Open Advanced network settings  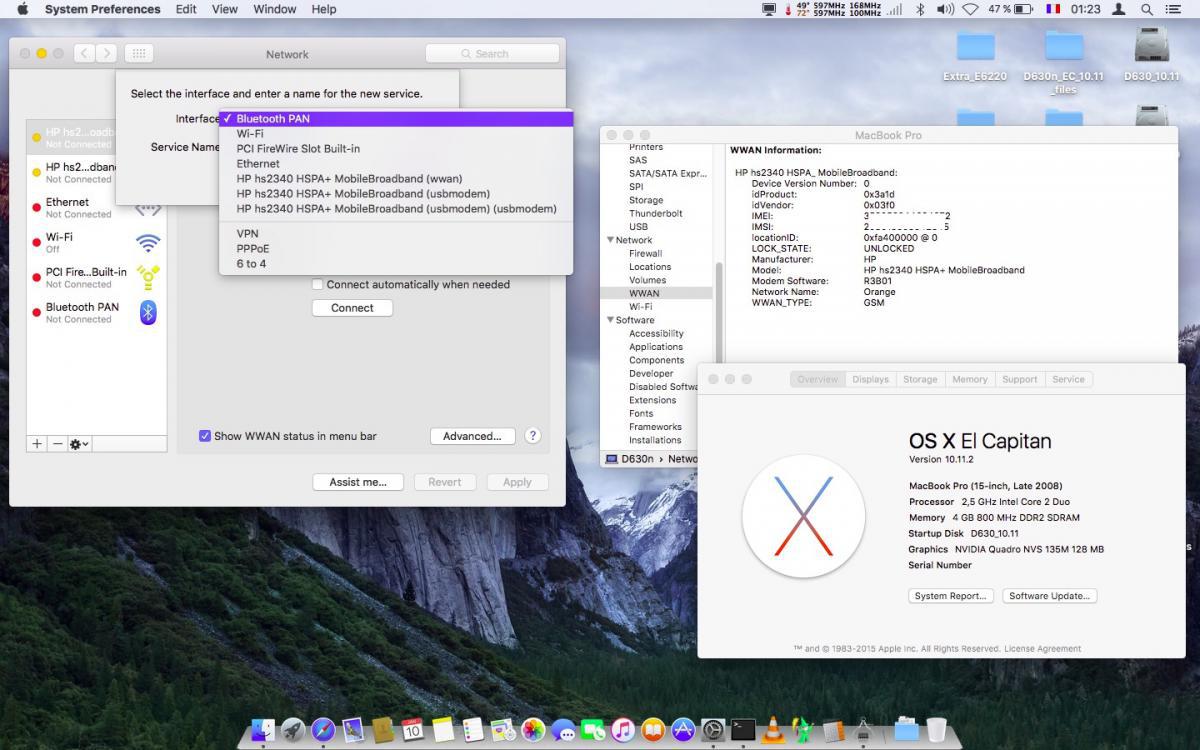(473, 436)
